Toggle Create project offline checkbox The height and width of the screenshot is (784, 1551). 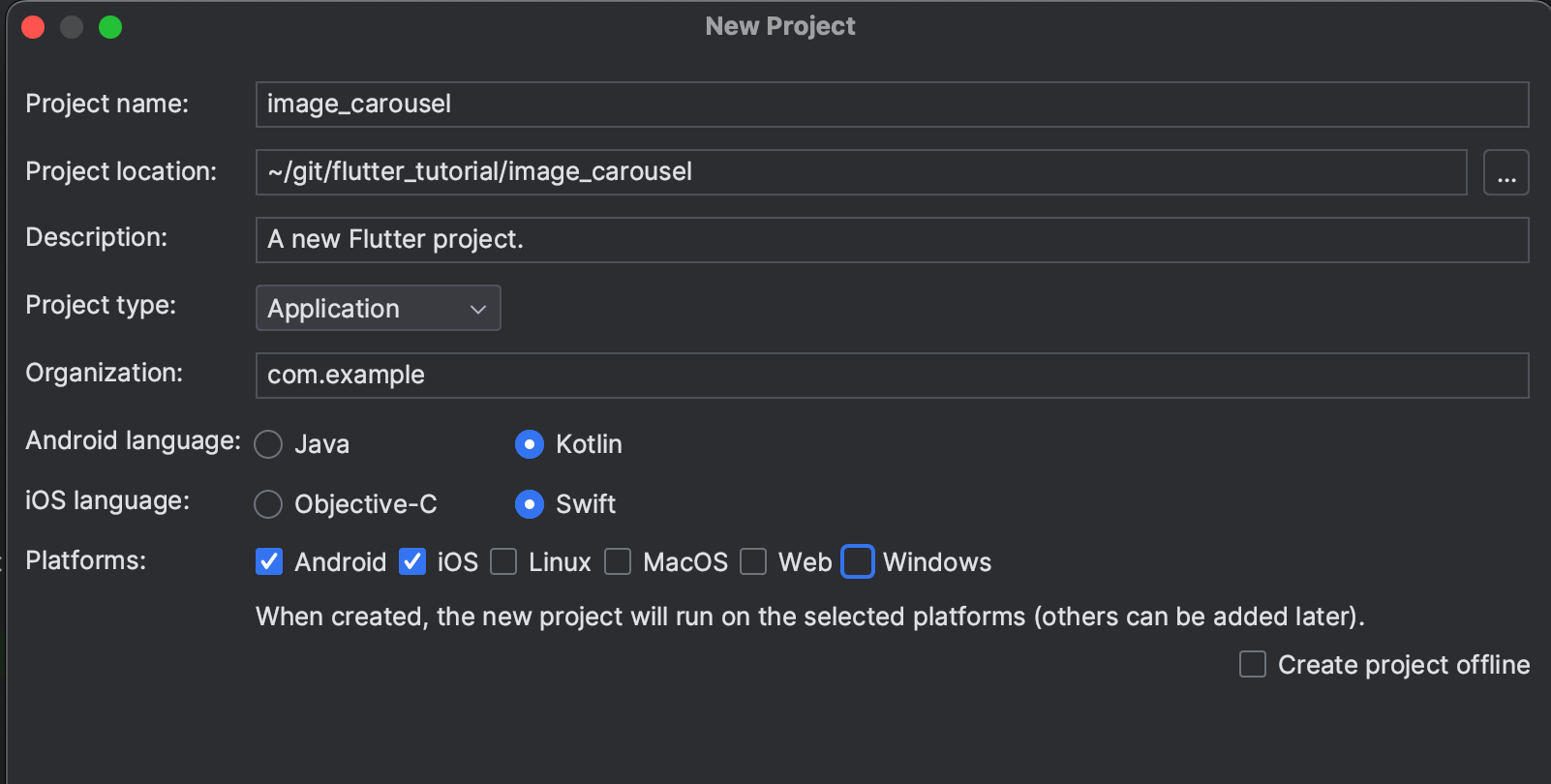pyautogui.click(x=1253, y=664)
